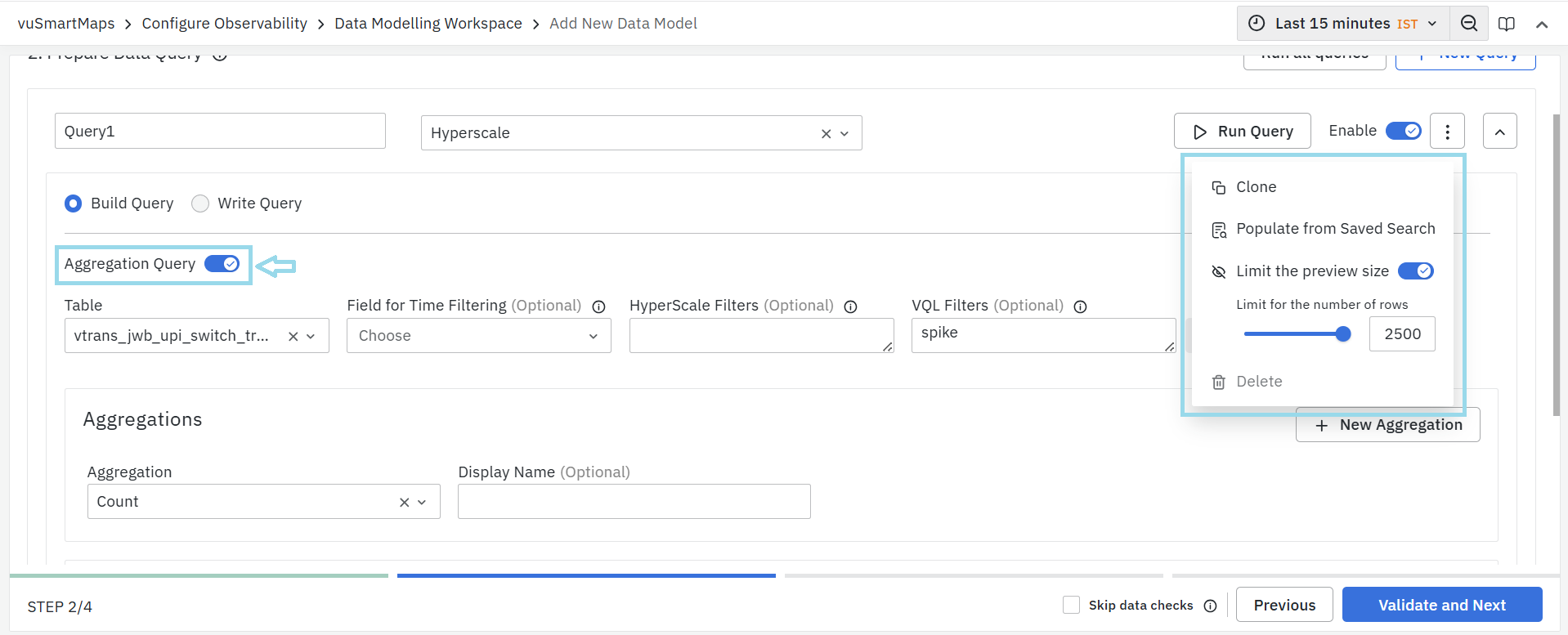1568x635 pixels.
Task: Click the three-dot query options icon
Action: 1447,132
